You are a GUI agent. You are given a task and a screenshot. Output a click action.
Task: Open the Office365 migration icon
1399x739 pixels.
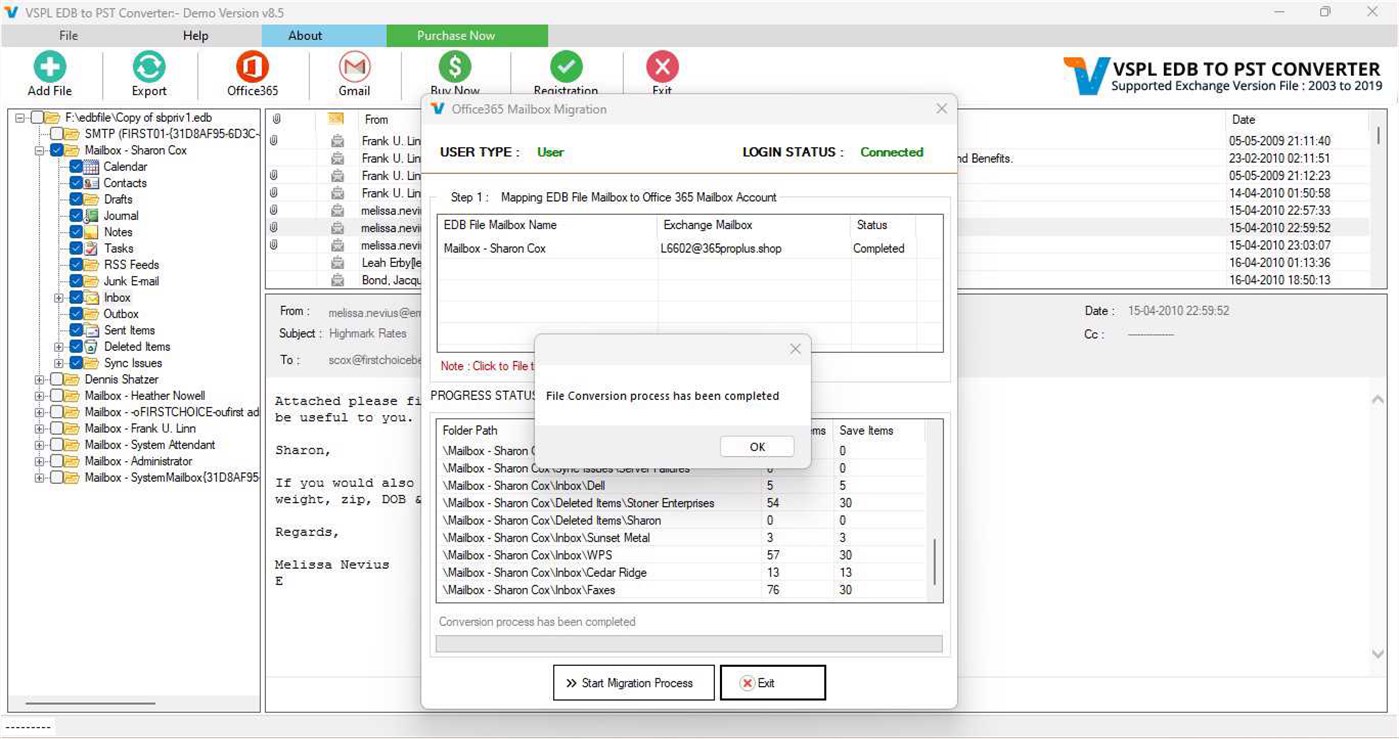click(251, 70)
